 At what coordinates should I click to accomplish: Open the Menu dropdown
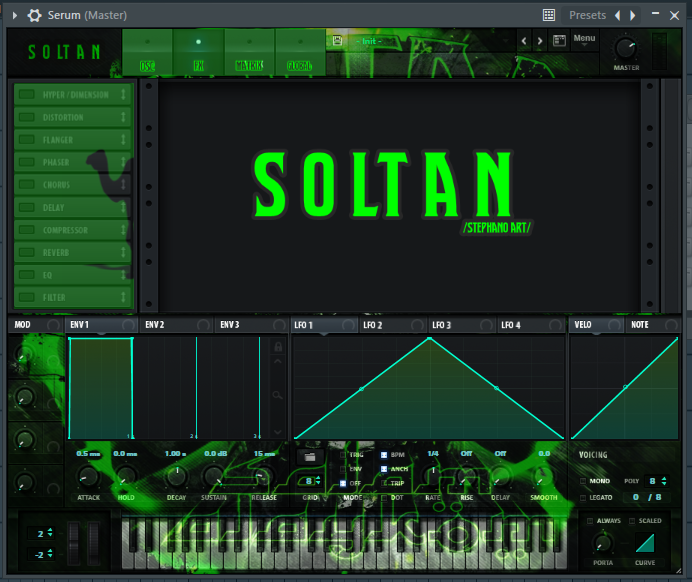(x=584, y=40)
